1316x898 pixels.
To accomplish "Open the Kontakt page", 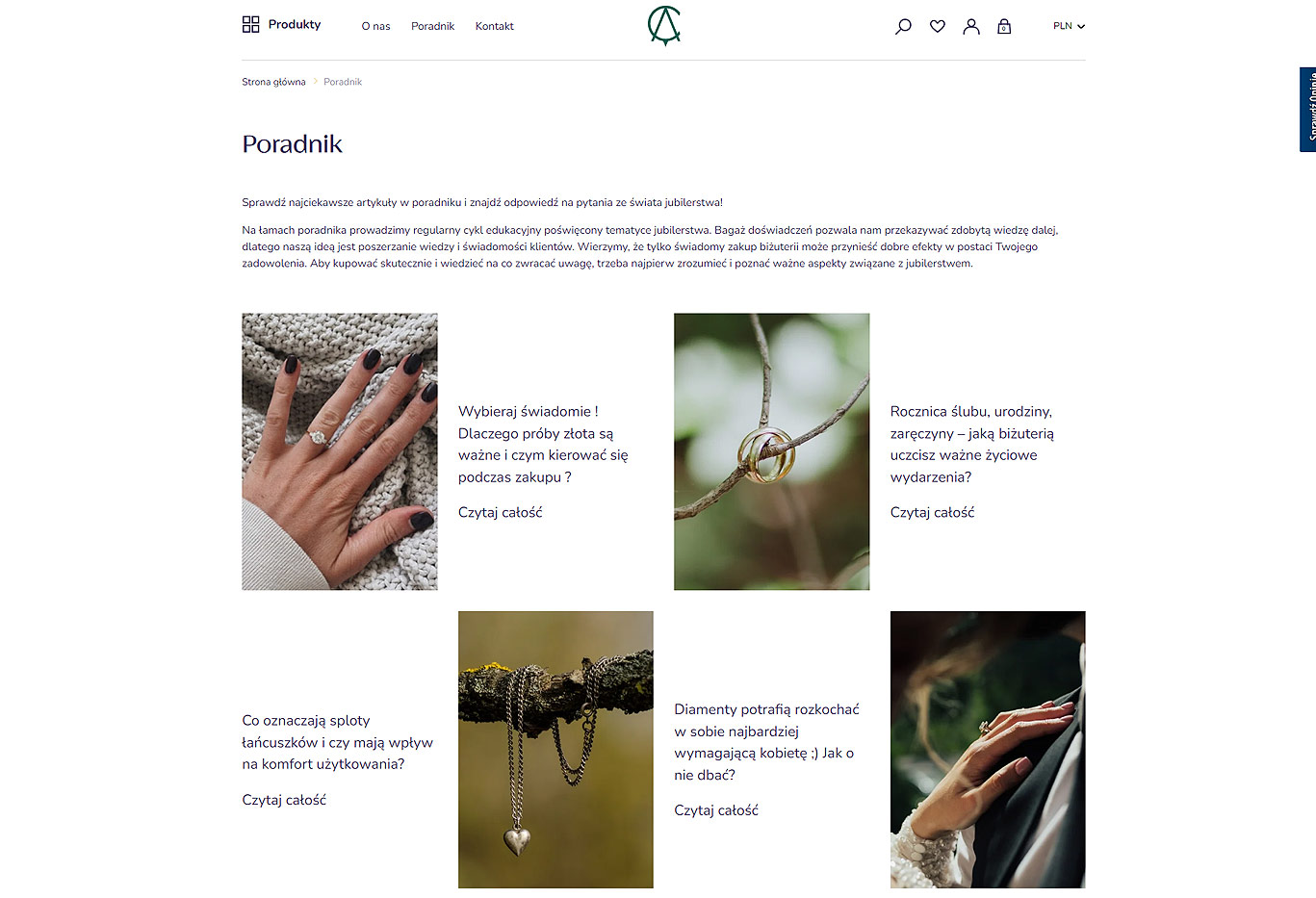I will [494, 26].
